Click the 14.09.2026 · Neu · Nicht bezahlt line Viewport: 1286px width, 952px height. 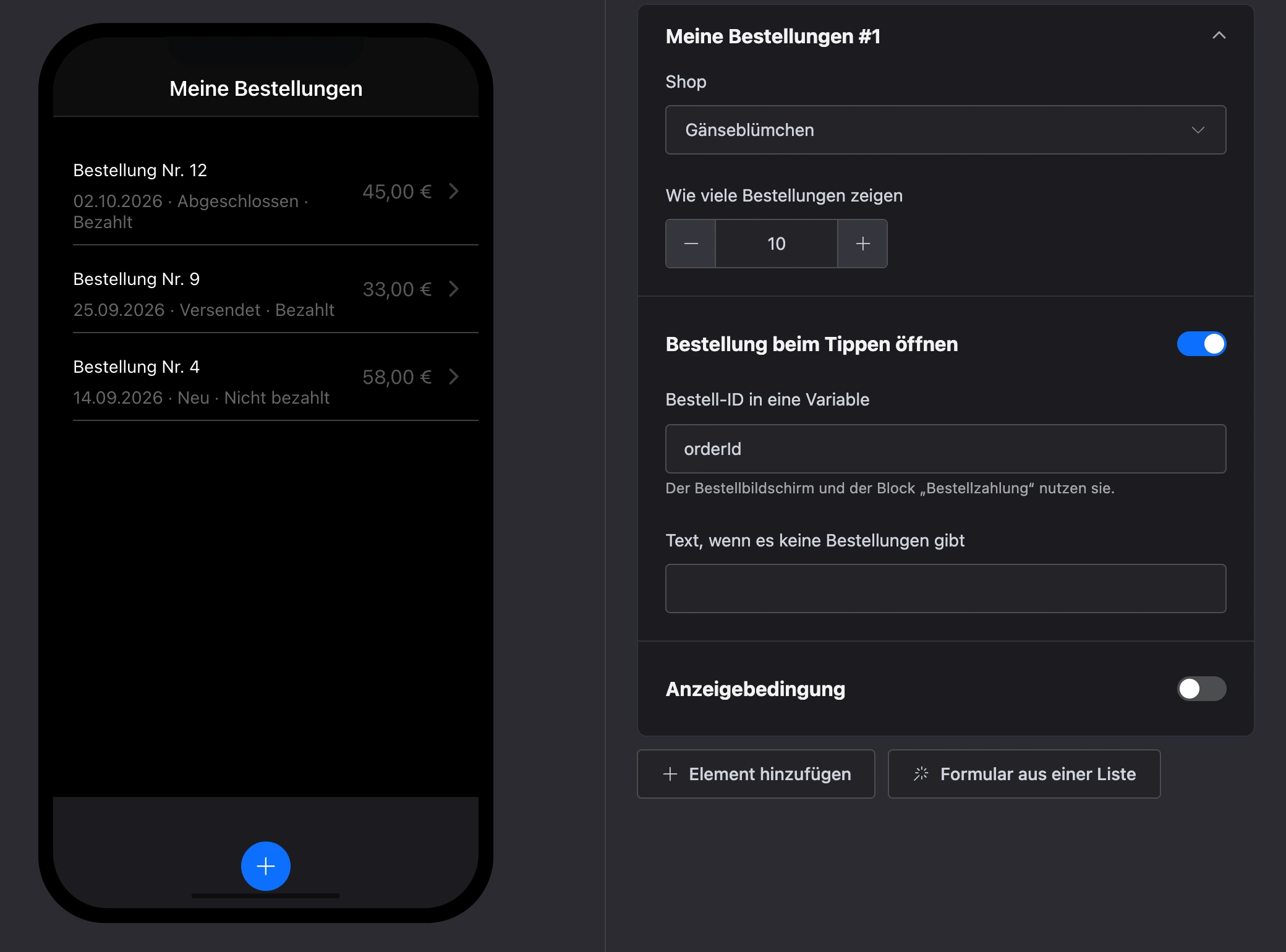202,397
